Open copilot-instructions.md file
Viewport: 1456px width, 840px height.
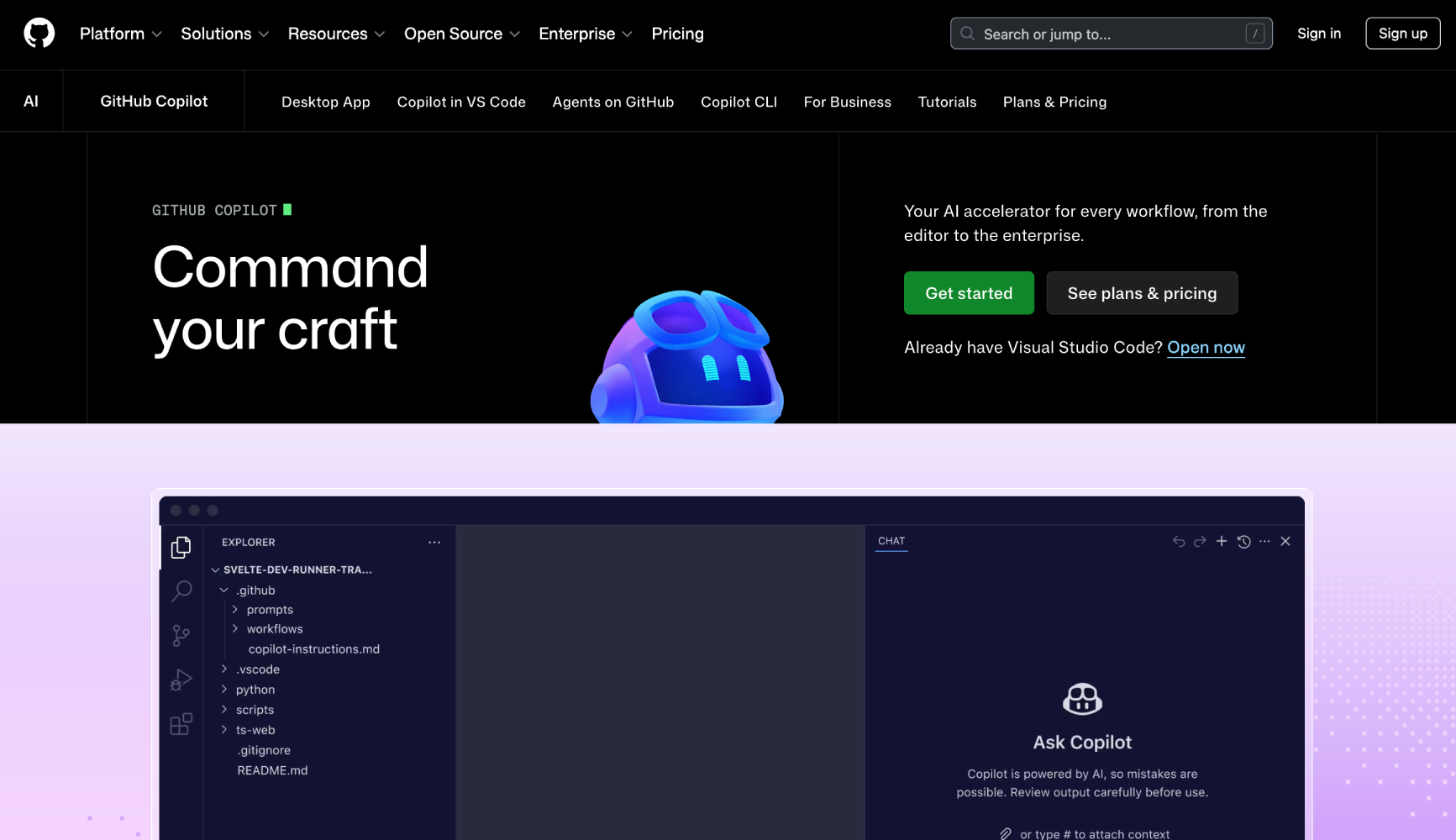pyautogui.click(x=313, y=649)
